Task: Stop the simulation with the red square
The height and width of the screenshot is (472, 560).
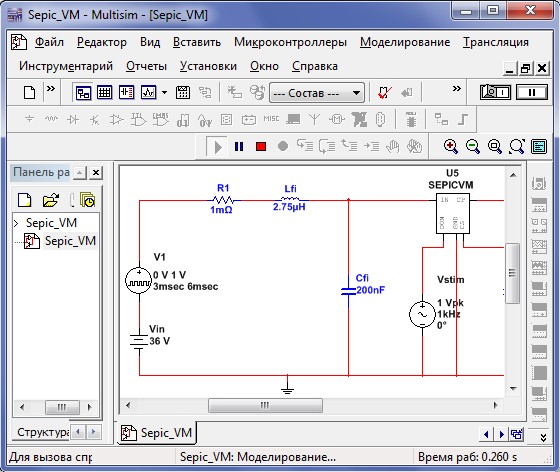Action: (261, 147)
